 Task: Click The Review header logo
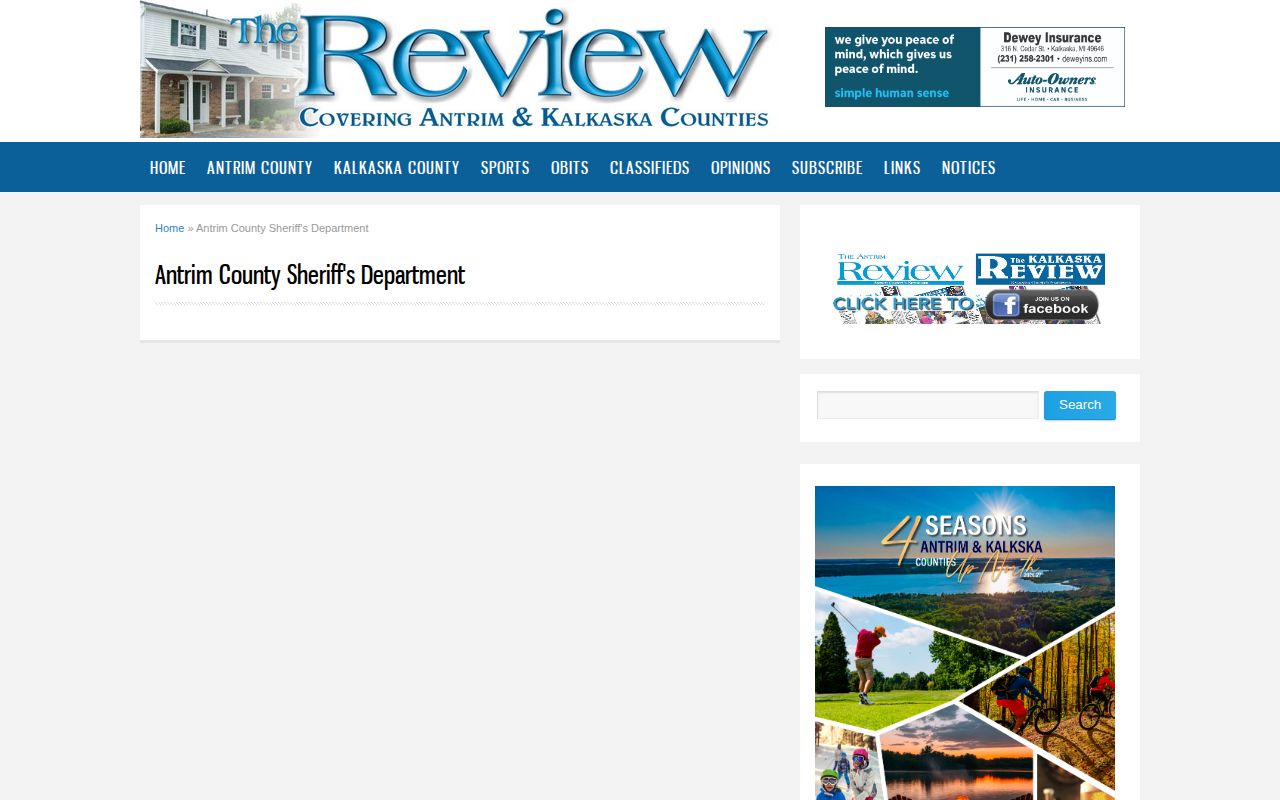tap(456, 69)
